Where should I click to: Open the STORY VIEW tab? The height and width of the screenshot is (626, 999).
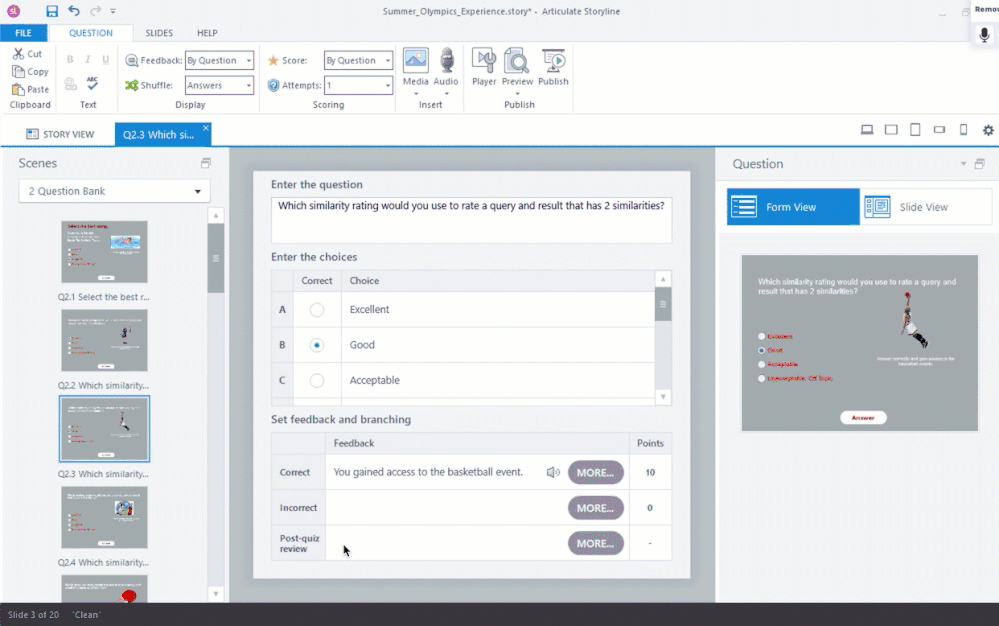point(60,134)
